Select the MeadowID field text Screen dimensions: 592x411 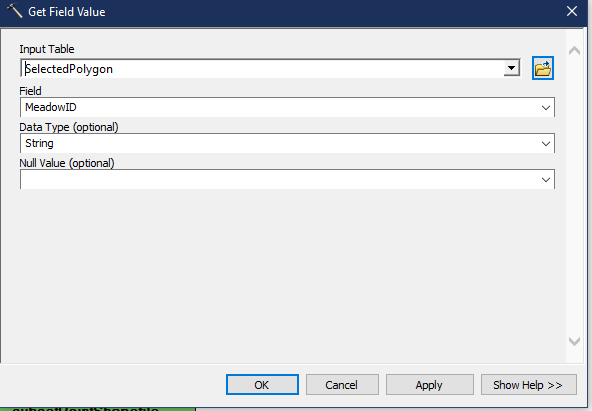point(51,107)
